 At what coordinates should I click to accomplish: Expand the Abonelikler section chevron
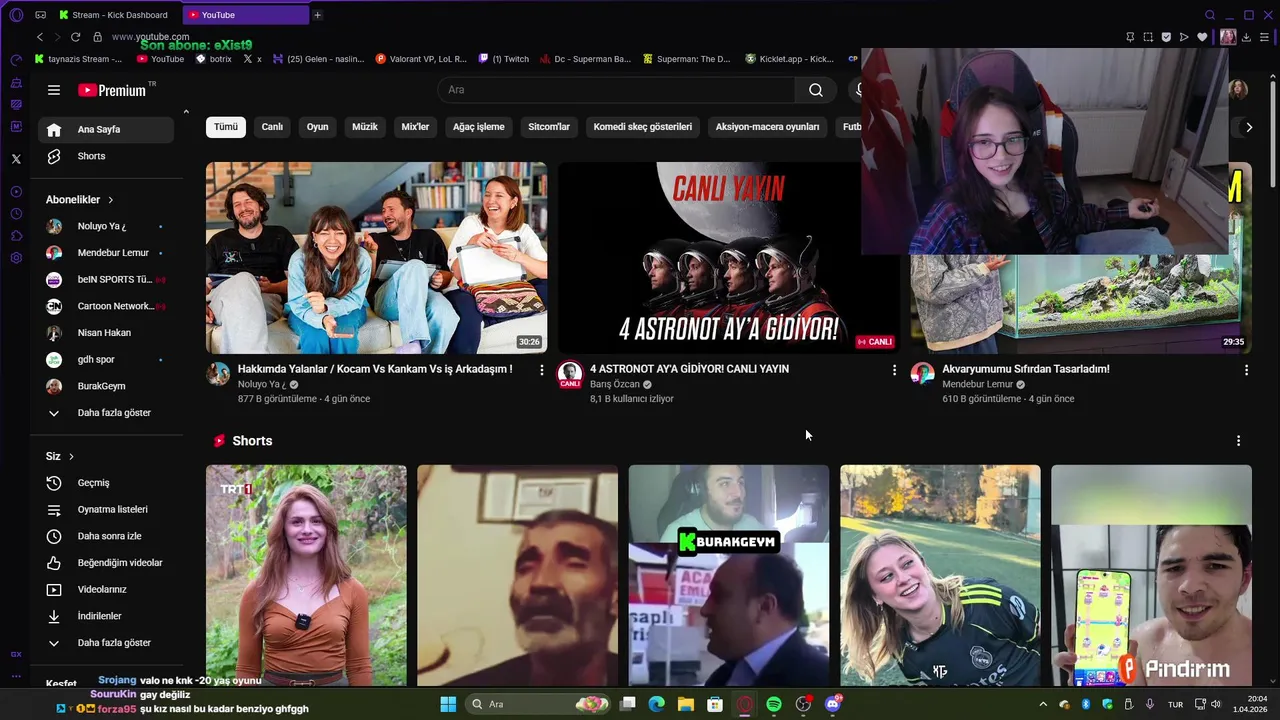coord(110,200)
